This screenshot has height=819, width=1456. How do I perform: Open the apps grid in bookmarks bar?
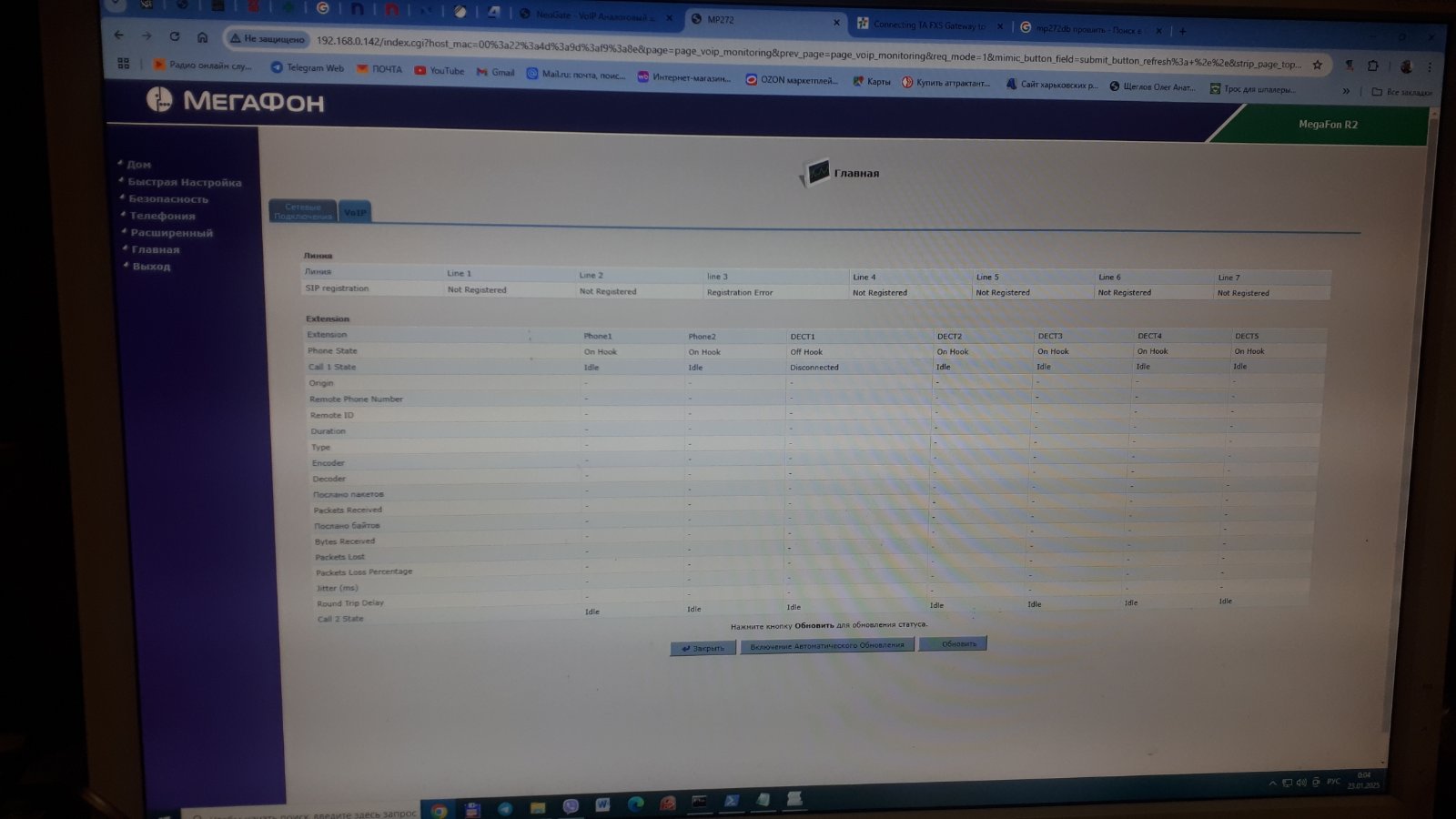pos(124,63)
